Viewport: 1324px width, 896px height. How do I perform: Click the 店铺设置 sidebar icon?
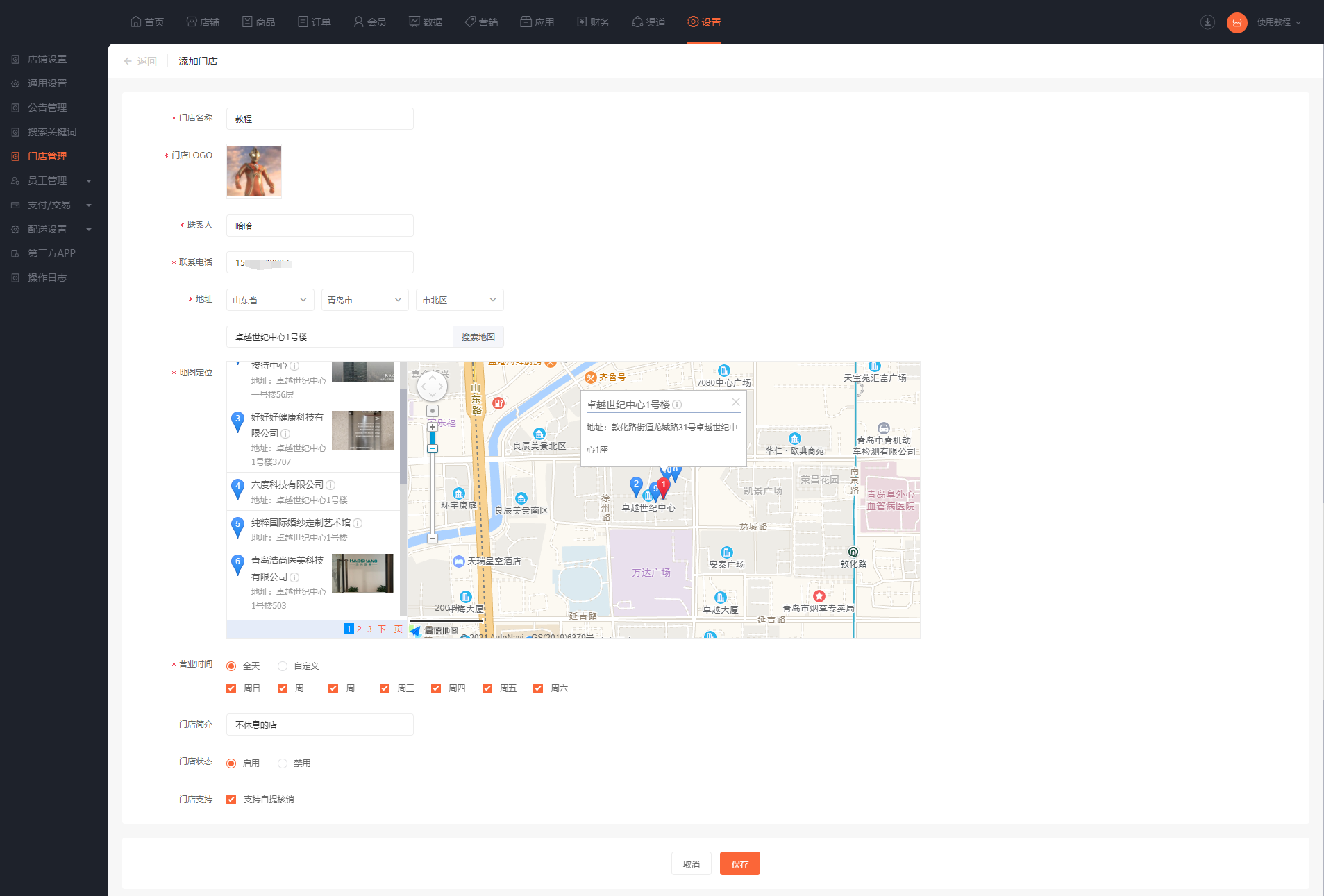click(15, 60)
